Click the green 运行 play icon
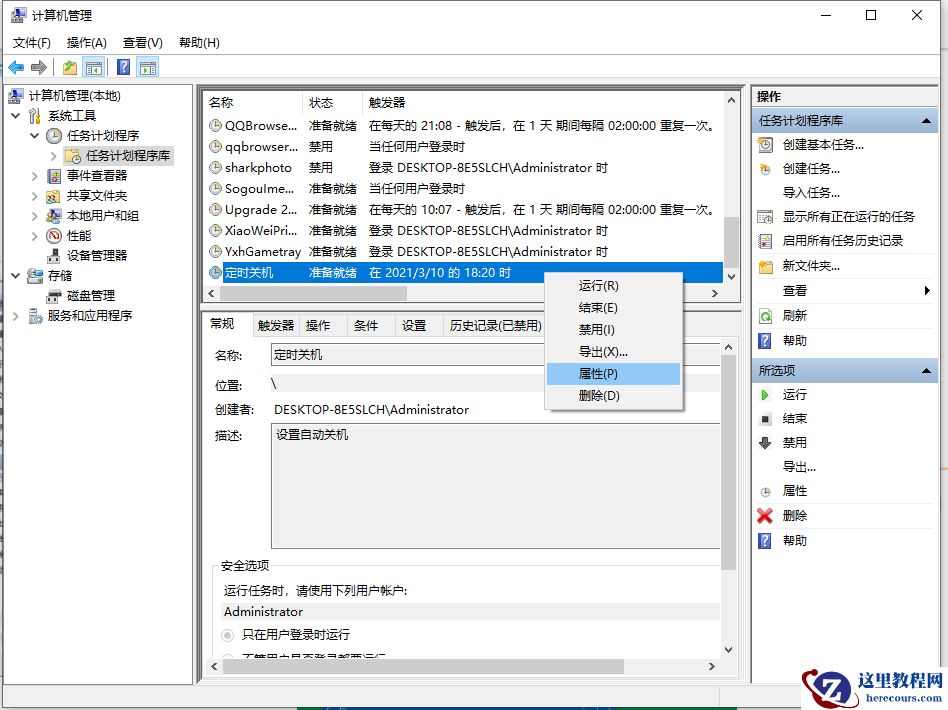Image resolution: width=948 pixels, height=710 pixels. [x=764, y=393]
